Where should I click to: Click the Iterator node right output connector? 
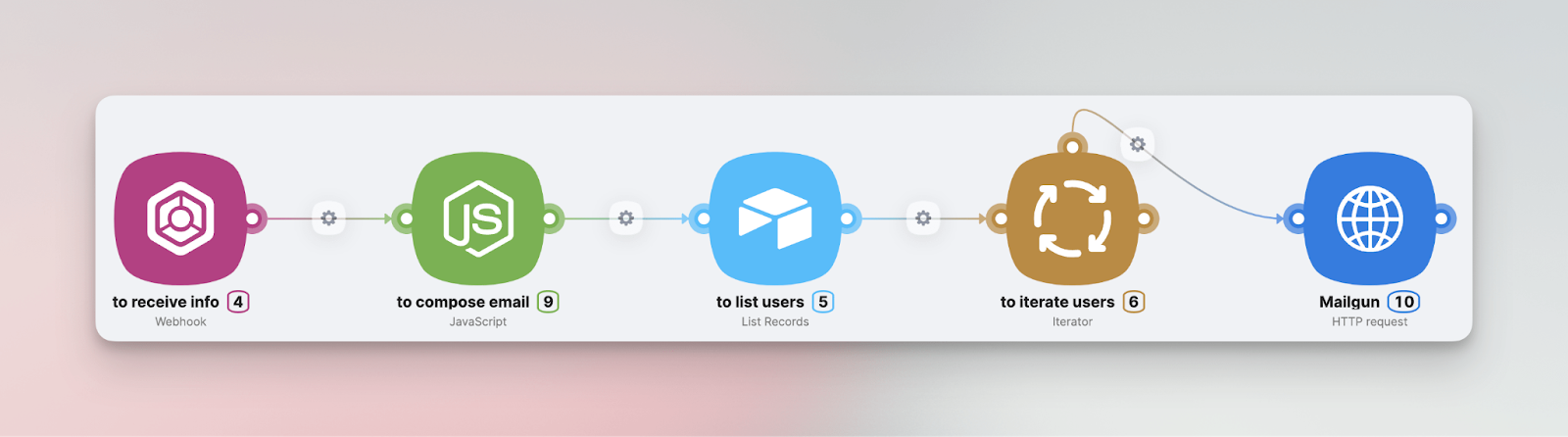[1146, 218]
